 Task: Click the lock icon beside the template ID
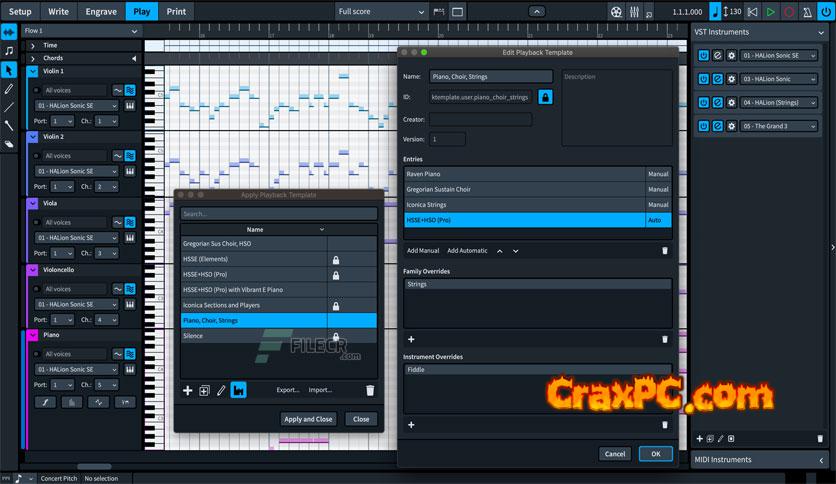(545, 97)
